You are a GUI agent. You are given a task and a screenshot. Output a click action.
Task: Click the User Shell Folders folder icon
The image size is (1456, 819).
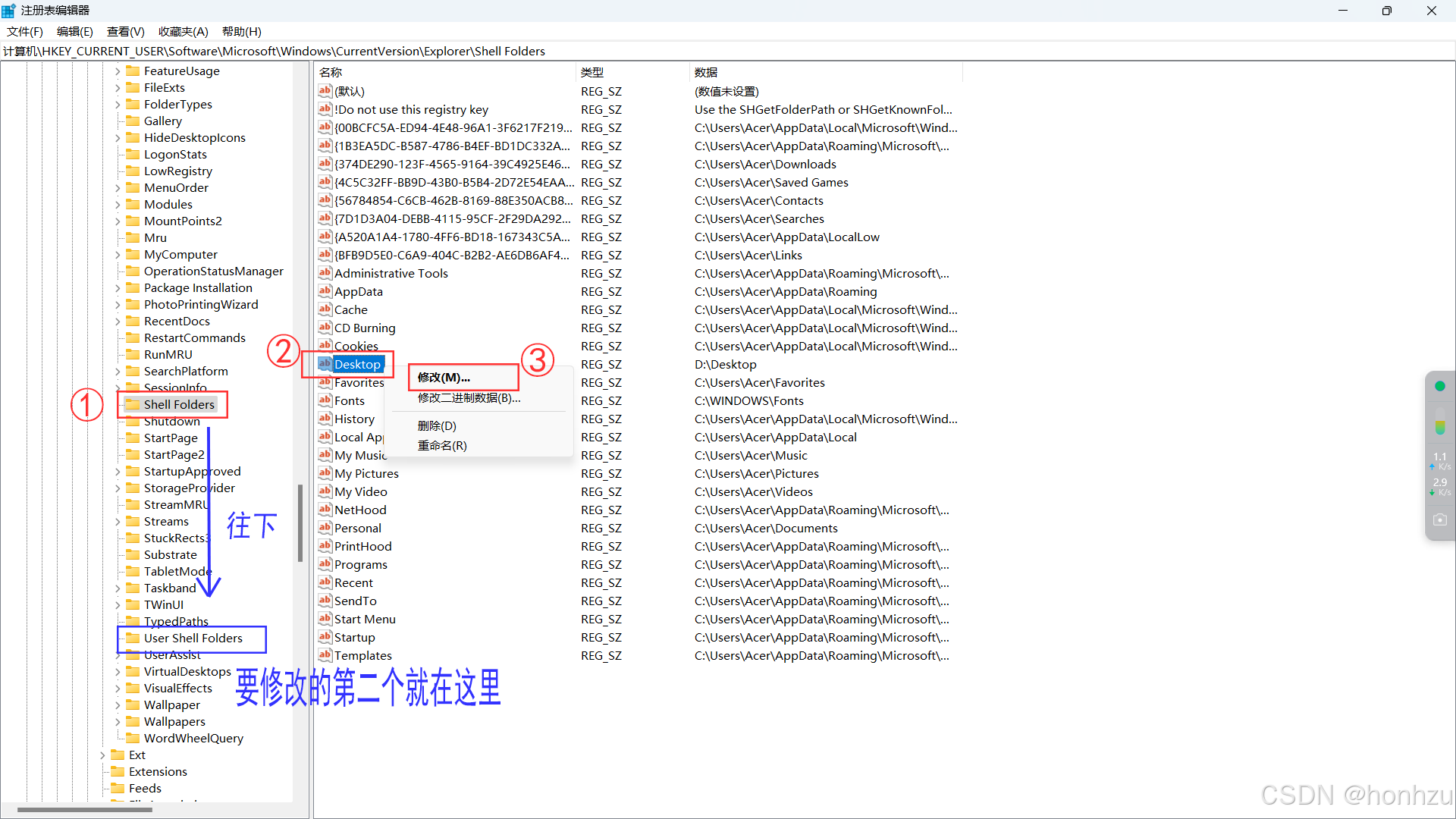tap(133, 638)
